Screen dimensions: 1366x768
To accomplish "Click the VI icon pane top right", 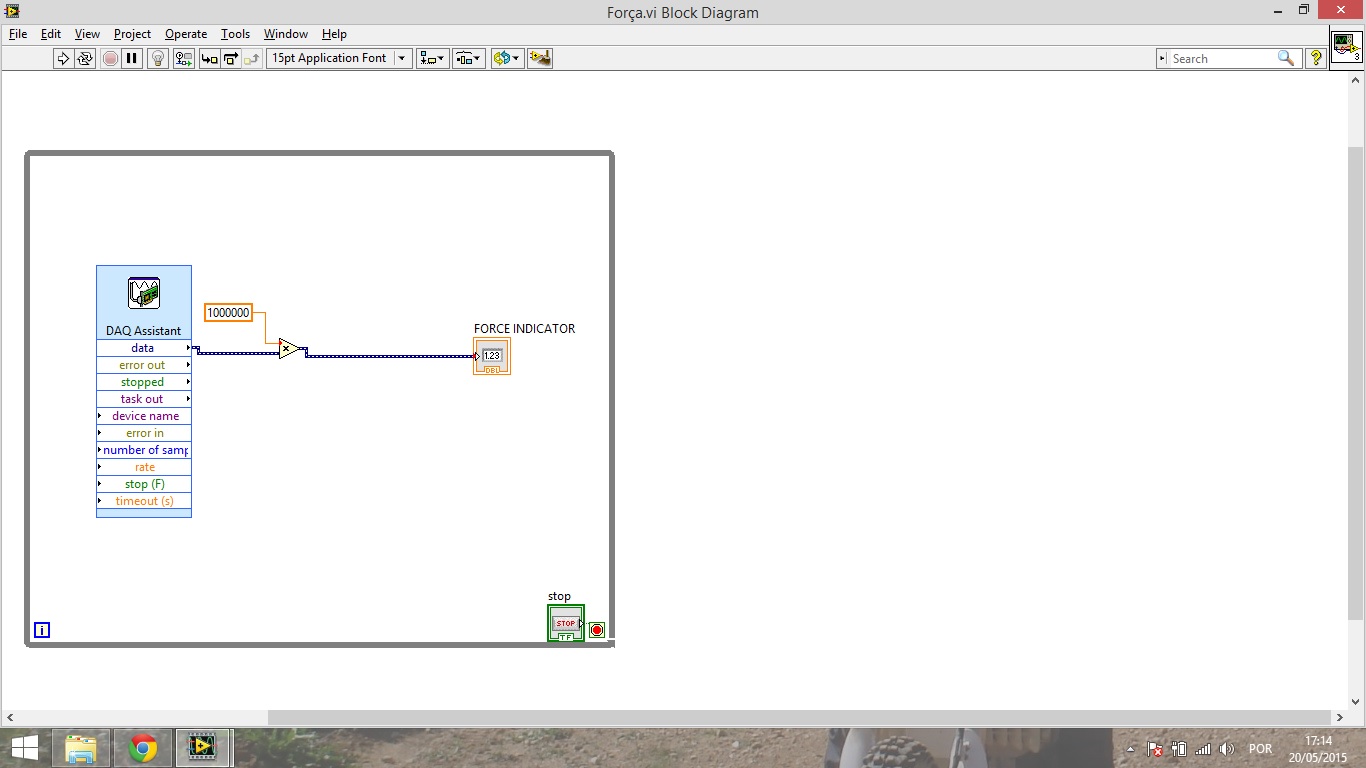I will [1346, 46].
